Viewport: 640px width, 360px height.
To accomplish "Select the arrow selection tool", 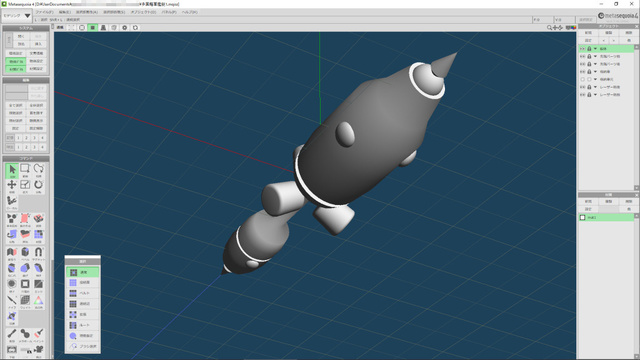I will point(12,171).
